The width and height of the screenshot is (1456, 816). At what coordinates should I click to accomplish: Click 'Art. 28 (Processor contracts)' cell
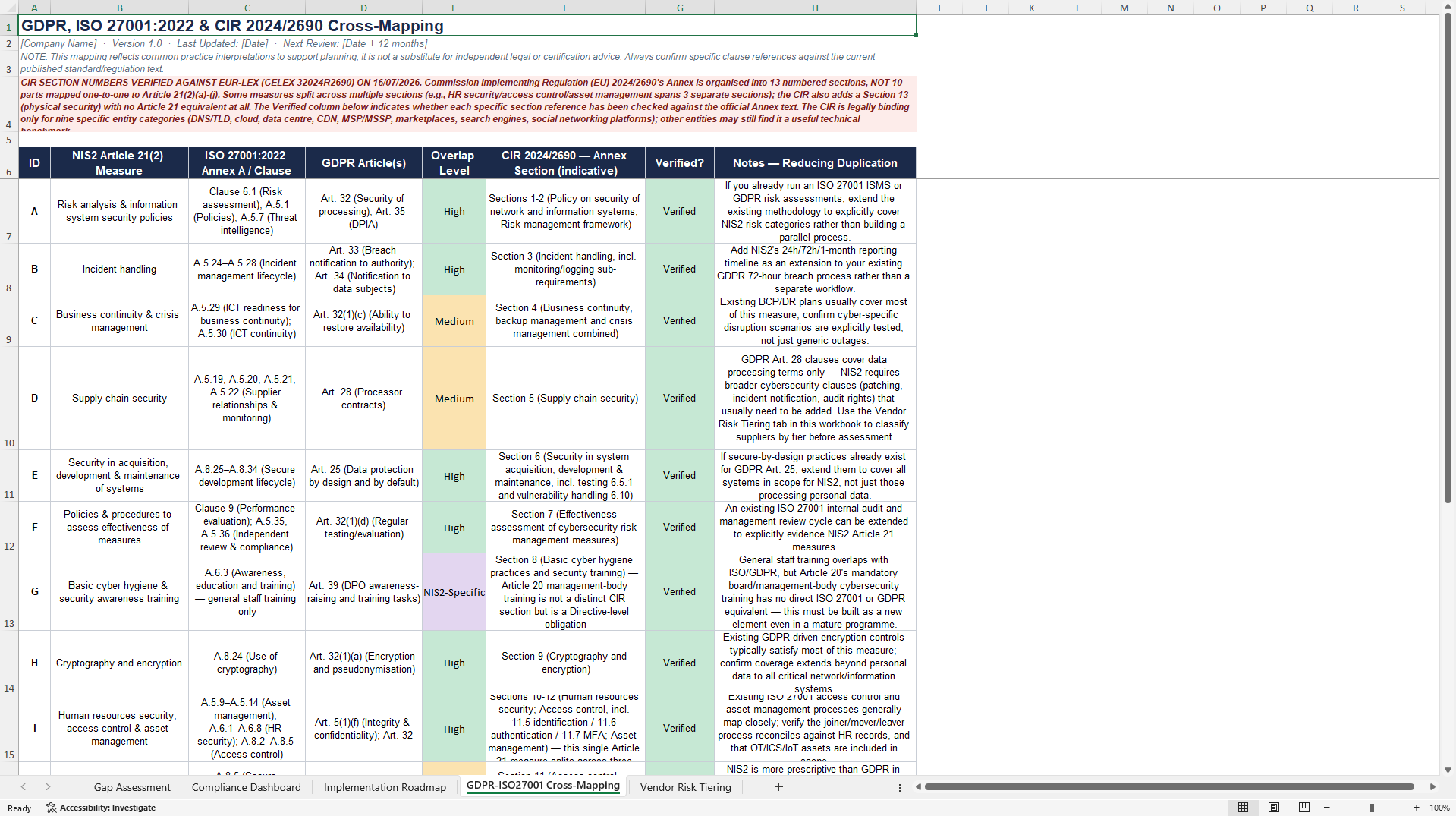(x=363, y=398)
